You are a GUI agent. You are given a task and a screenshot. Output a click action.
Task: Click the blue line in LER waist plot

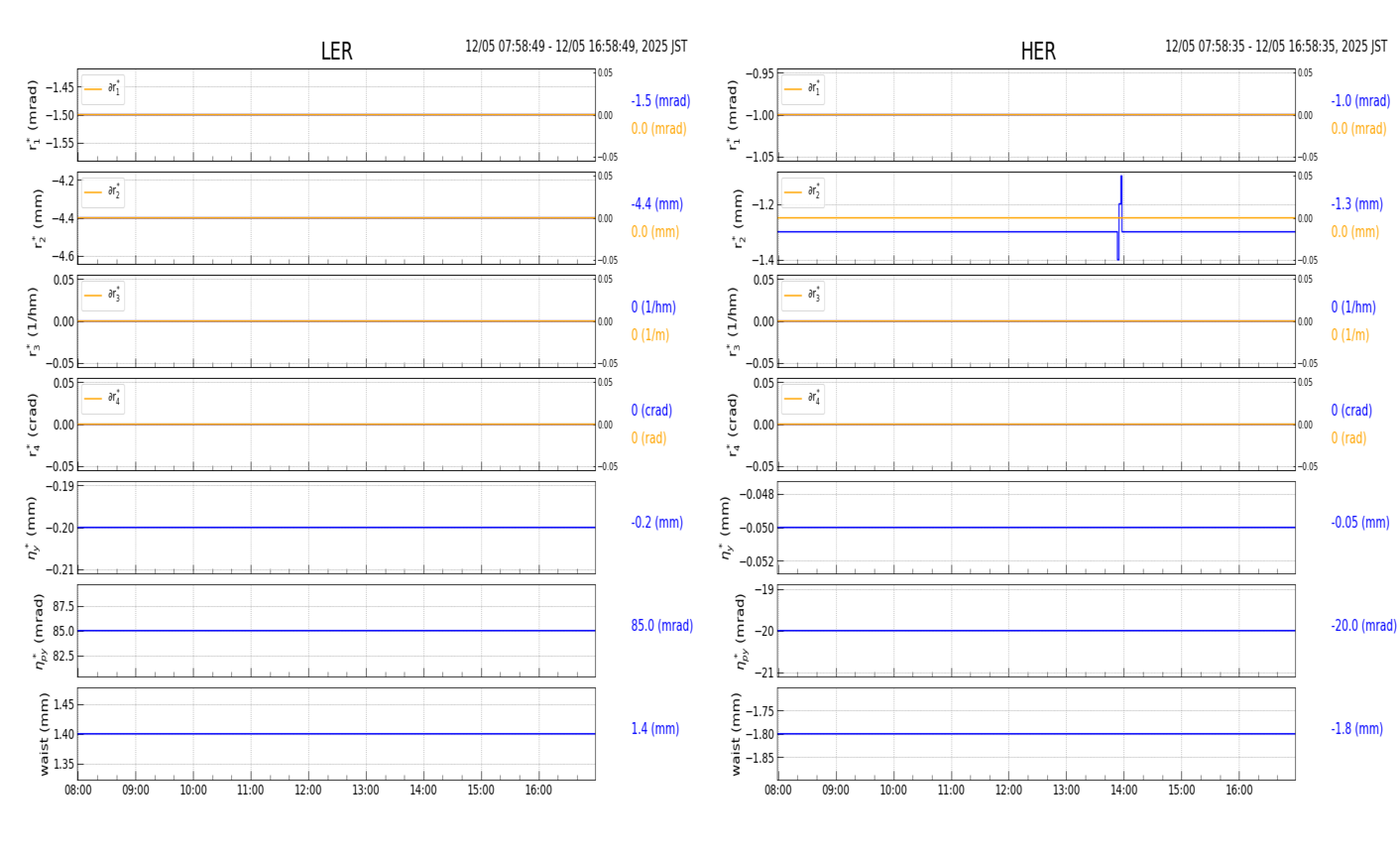336,734
